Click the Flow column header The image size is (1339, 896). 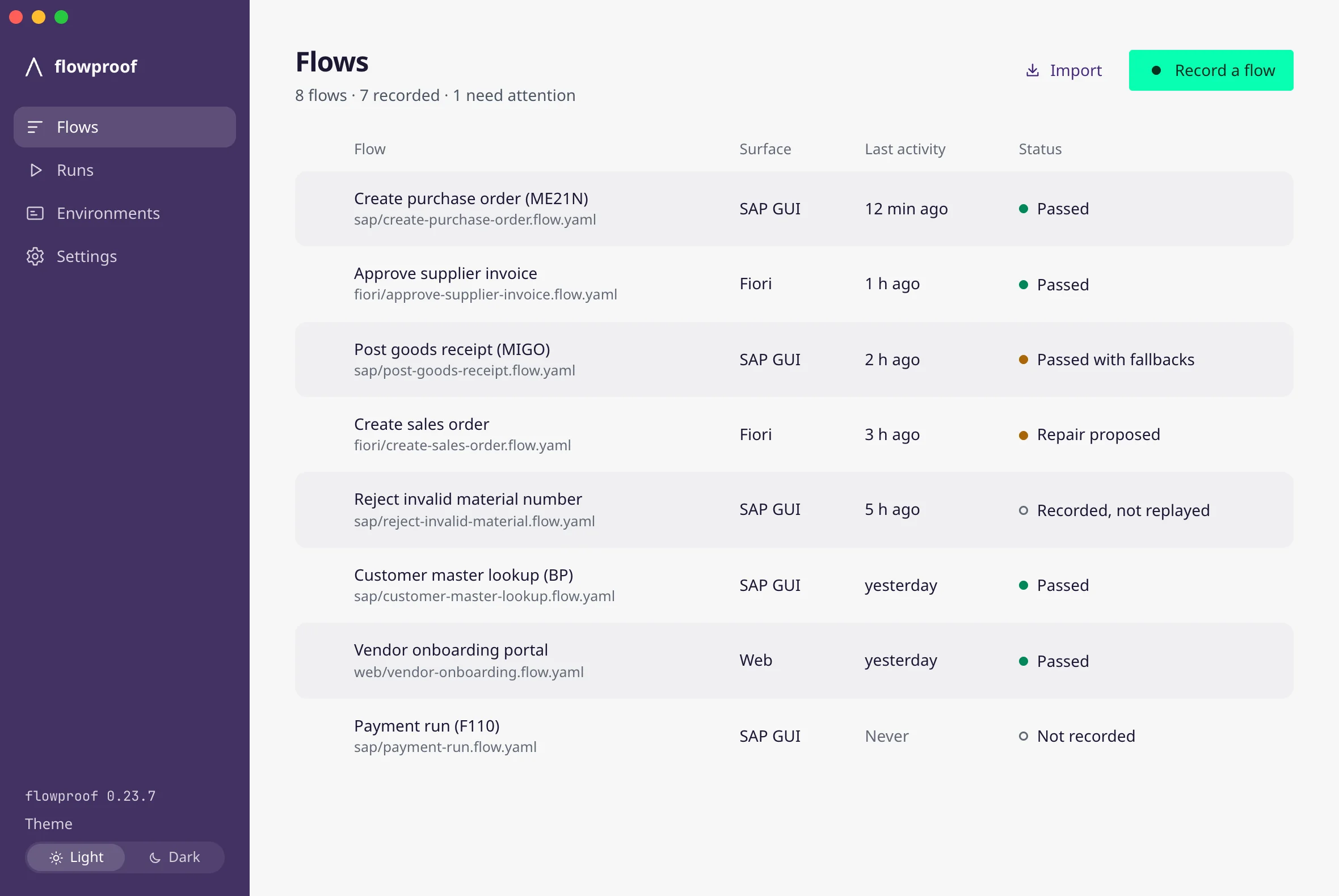(369, 149)
